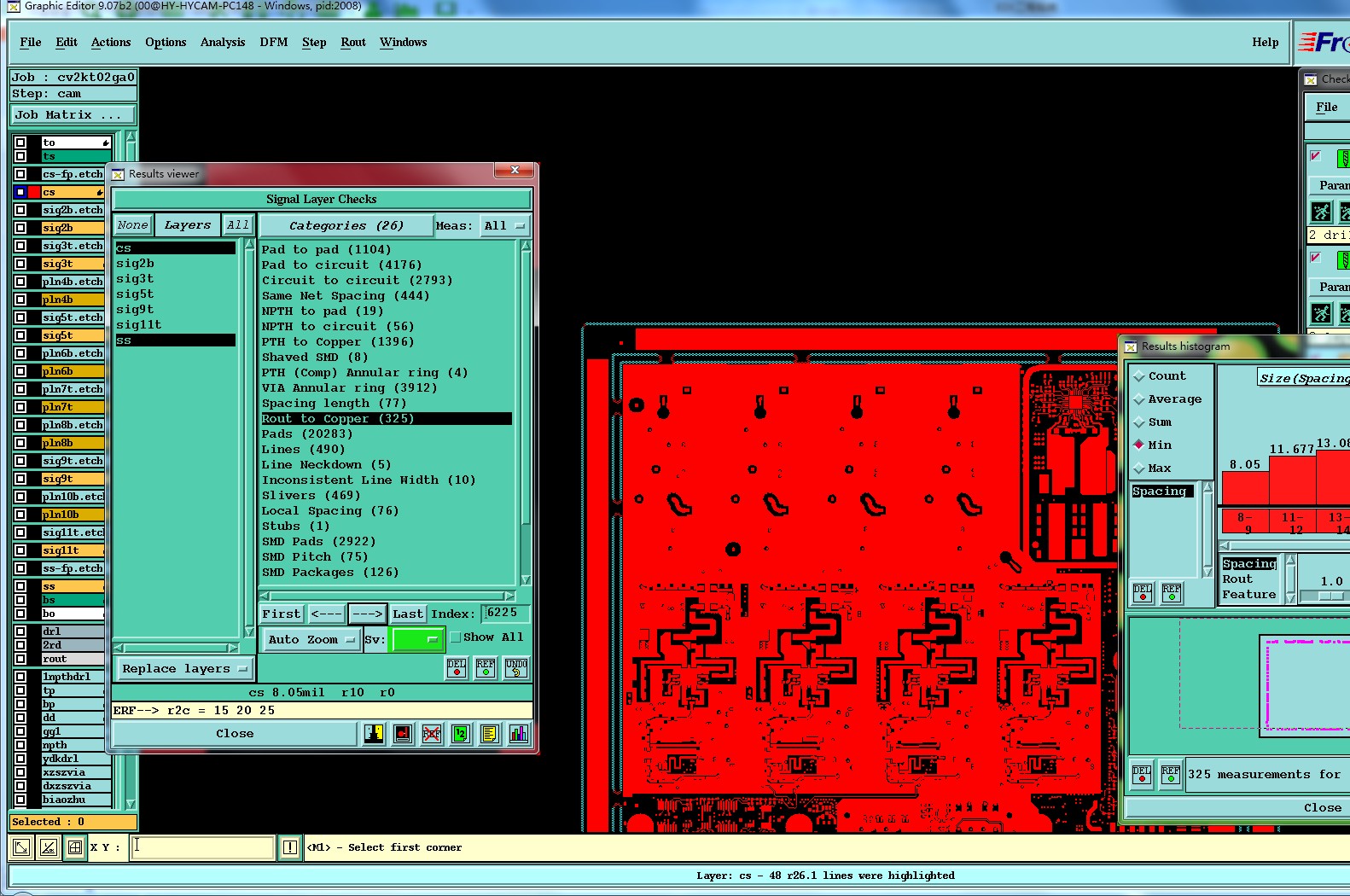Viewport: 1350px width, 896px height.
Task: Click the green numbered page icon
Action: pos(461,734)
